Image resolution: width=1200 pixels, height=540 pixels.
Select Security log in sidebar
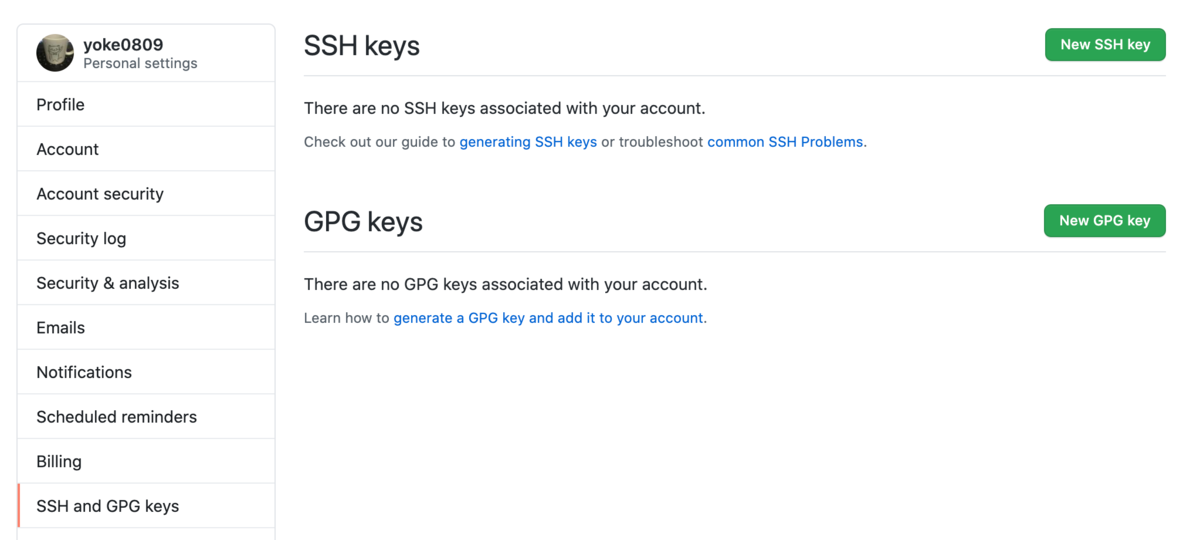81,238
